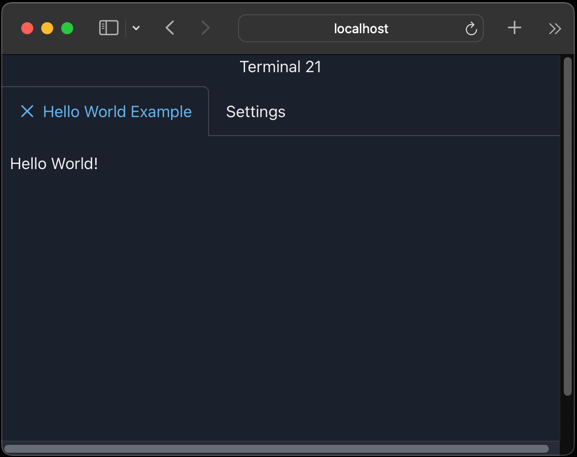Image resolution: width=577 pixels, height=457 pixels.
Task: Click the vertical scrollbar track below the thumb
Action: [x=568, y=418]
